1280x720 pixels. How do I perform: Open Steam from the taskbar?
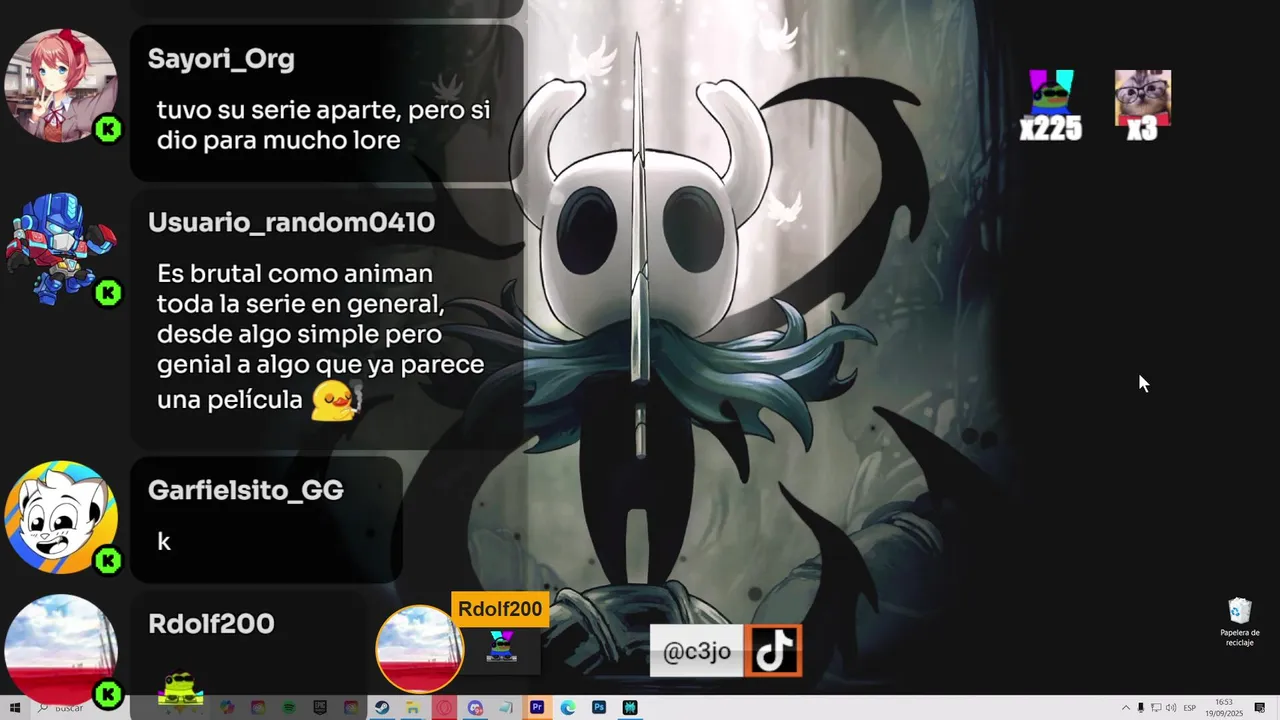[382, 708]
